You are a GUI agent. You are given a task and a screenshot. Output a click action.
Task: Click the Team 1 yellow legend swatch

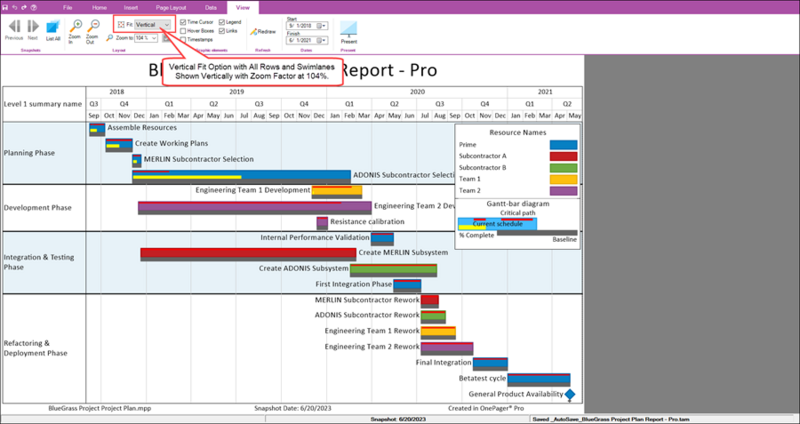pos(563,179)
